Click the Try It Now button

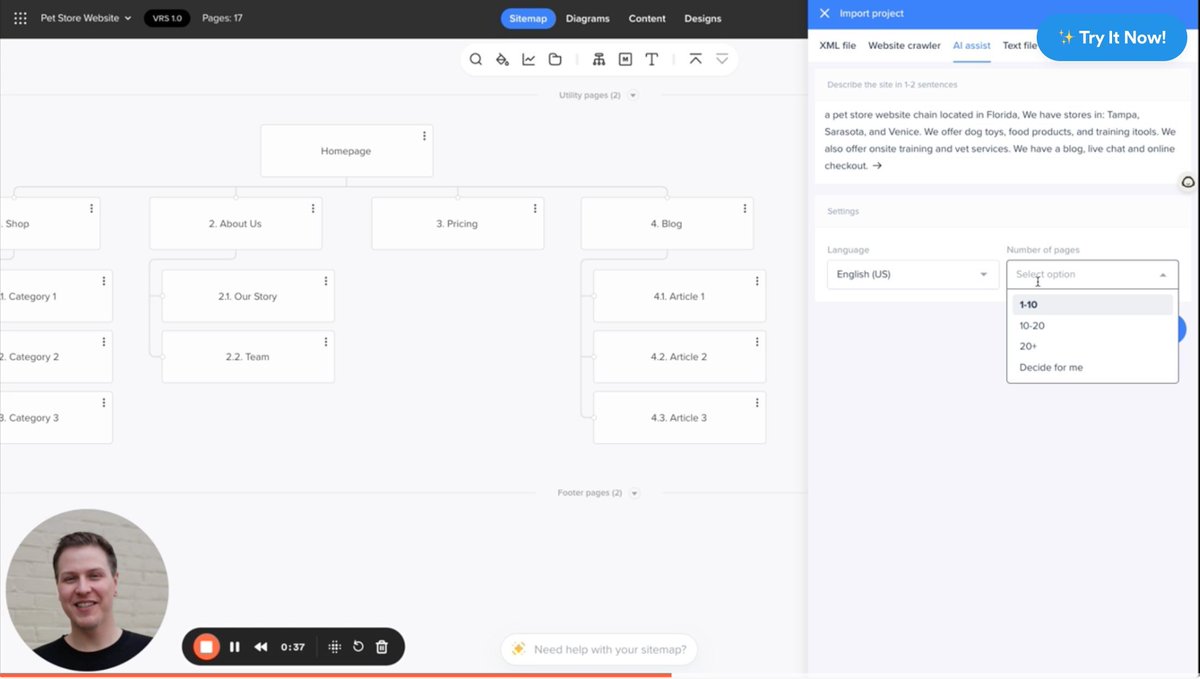[x=1112, y=37]
